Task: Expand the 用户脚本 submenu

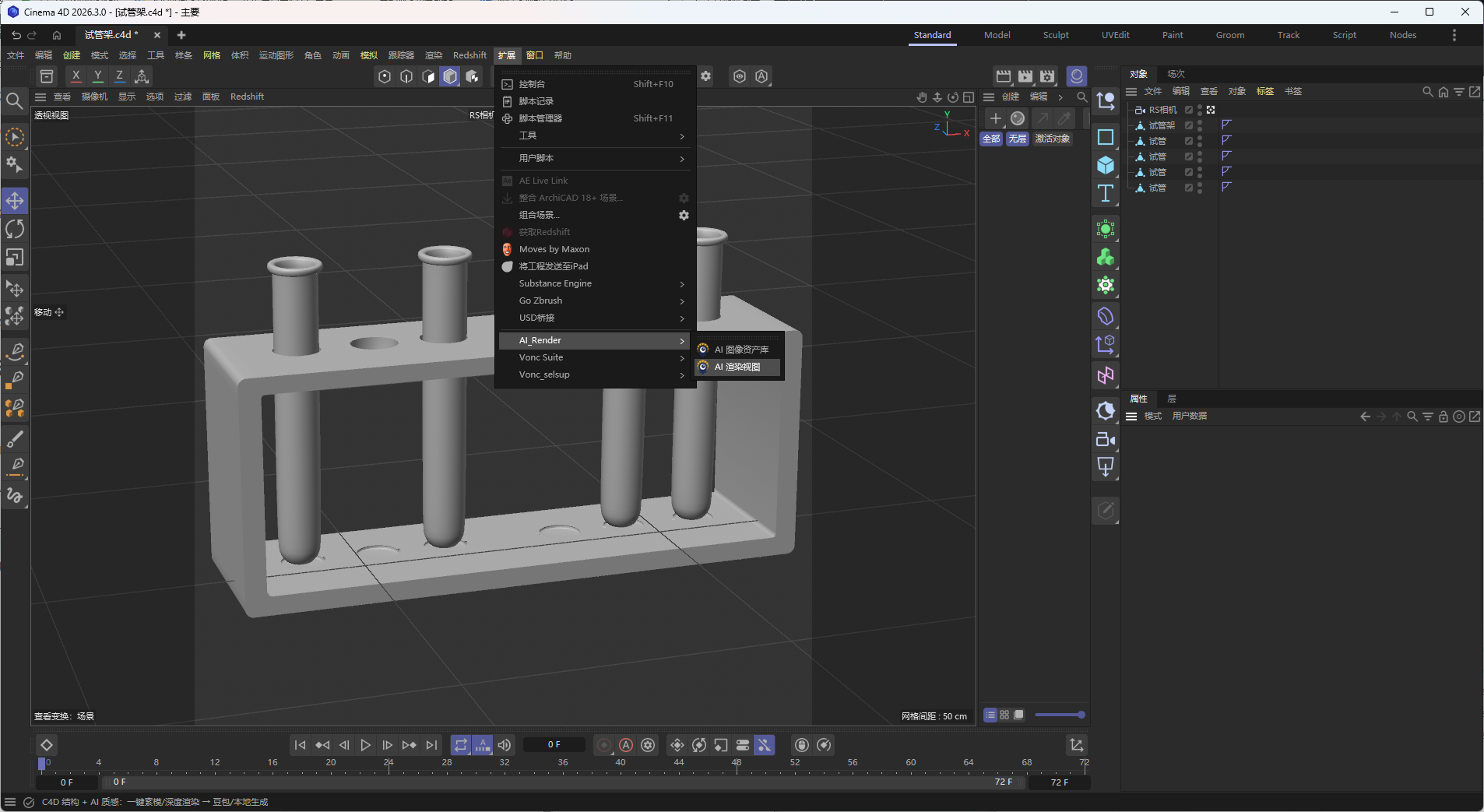Action: [x=596, y=158]
